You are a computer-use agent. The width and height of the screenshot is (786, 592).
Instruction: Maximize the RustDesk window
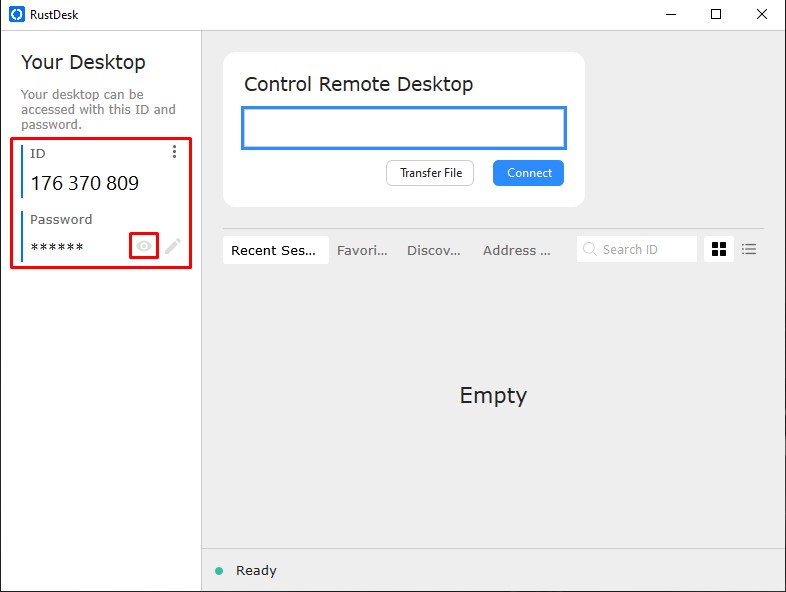pos(716,14)
